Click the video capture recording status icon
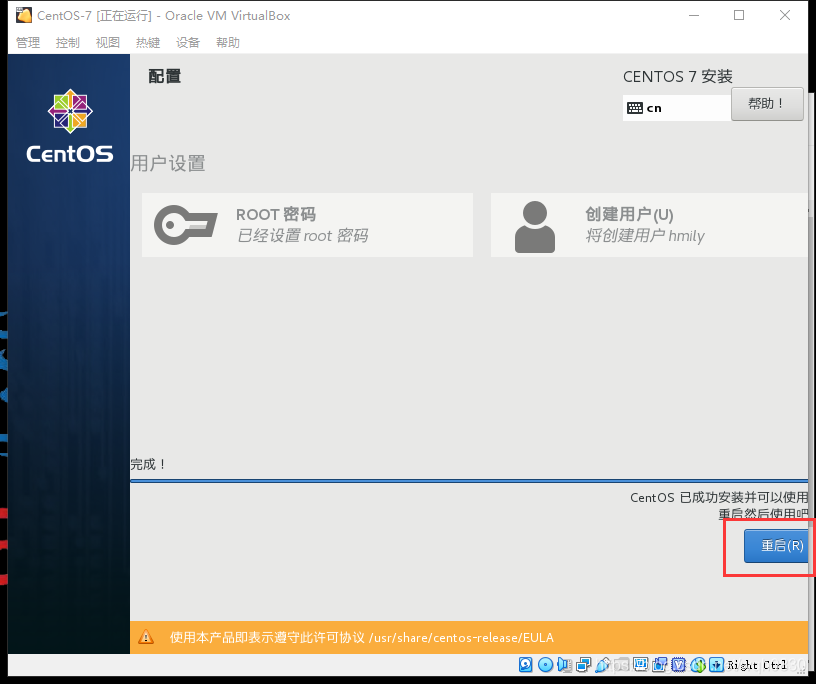Image resolution: width=816 pixels, height=684 pixels. [659, 665]
